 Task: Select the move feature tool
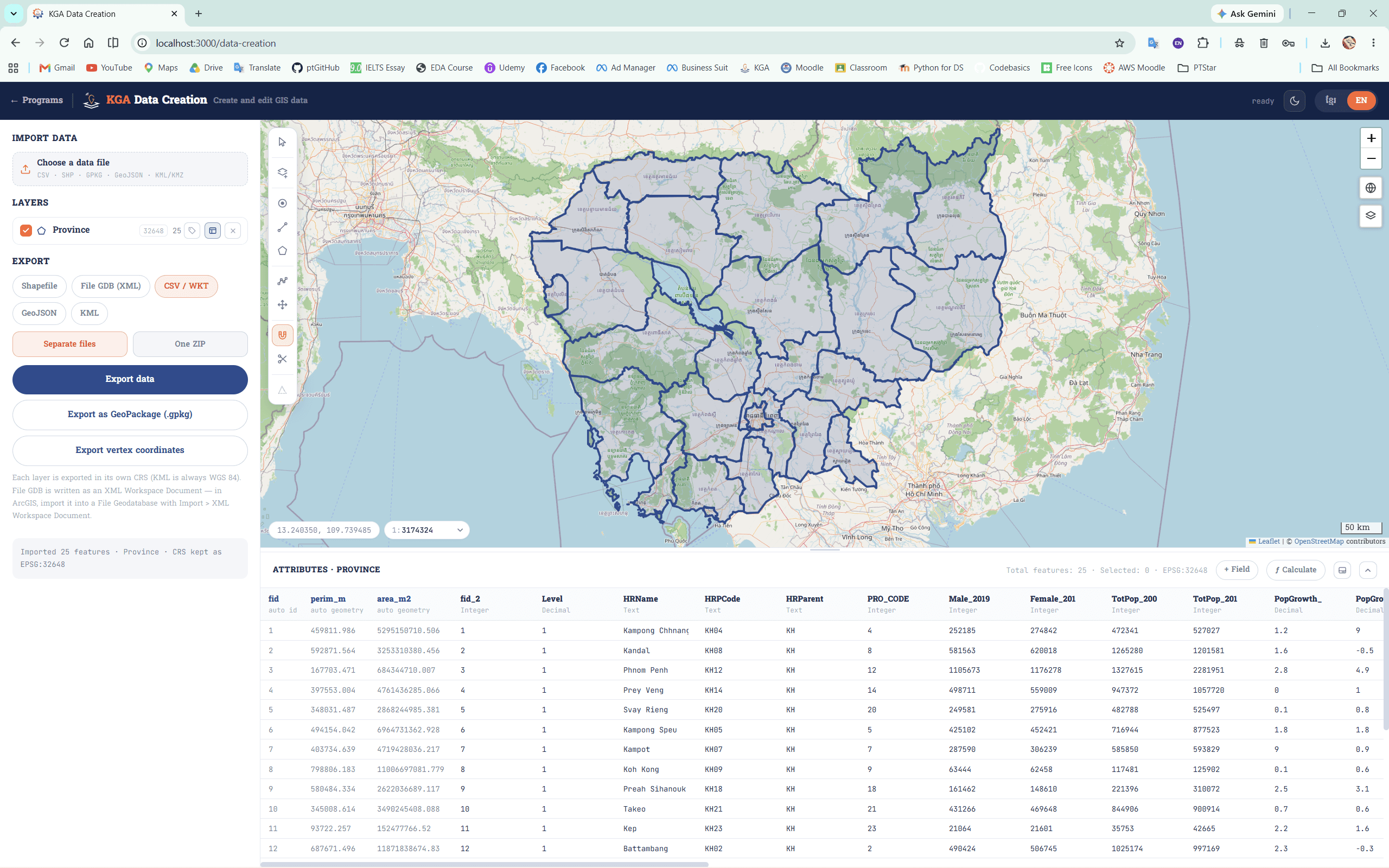[x=282, y=305]
